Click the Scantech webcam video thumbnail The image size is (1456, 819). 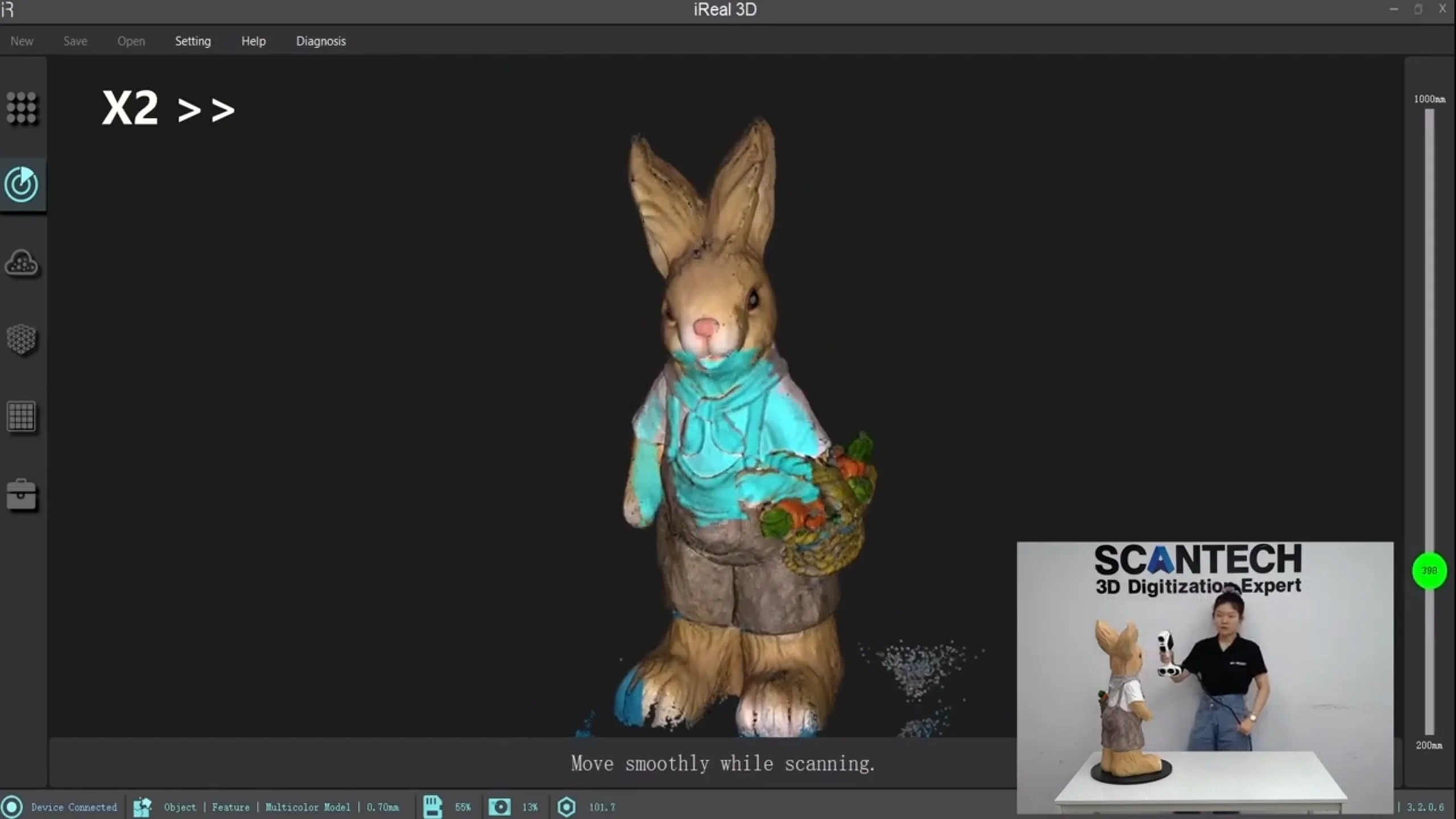point(1205,677)
